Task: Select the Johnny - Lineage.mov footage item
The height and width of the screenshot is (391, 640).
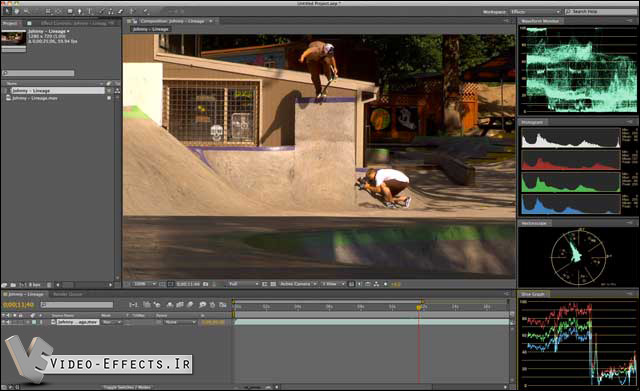Action: pos(35,98)
